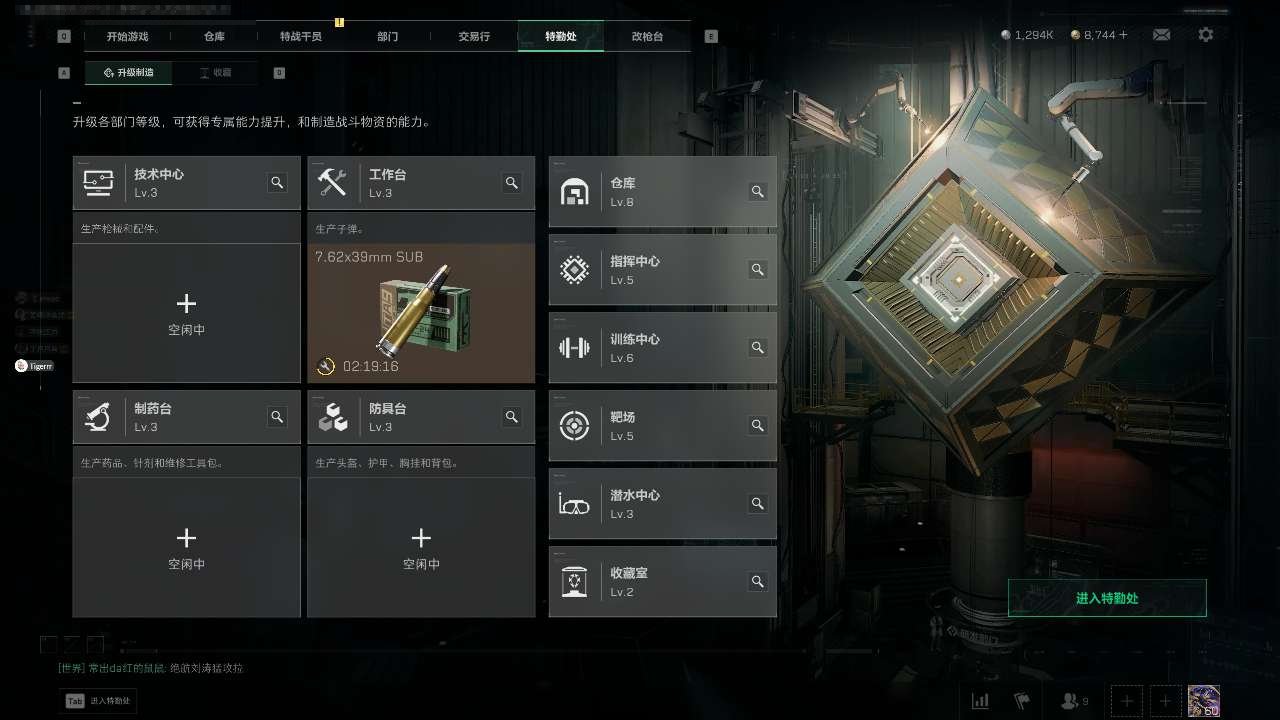Open the 7.62x39mm SUB production item
The height and width of the screenshot is (720, 1280).
pyautogui.click(x=421, y=313)
